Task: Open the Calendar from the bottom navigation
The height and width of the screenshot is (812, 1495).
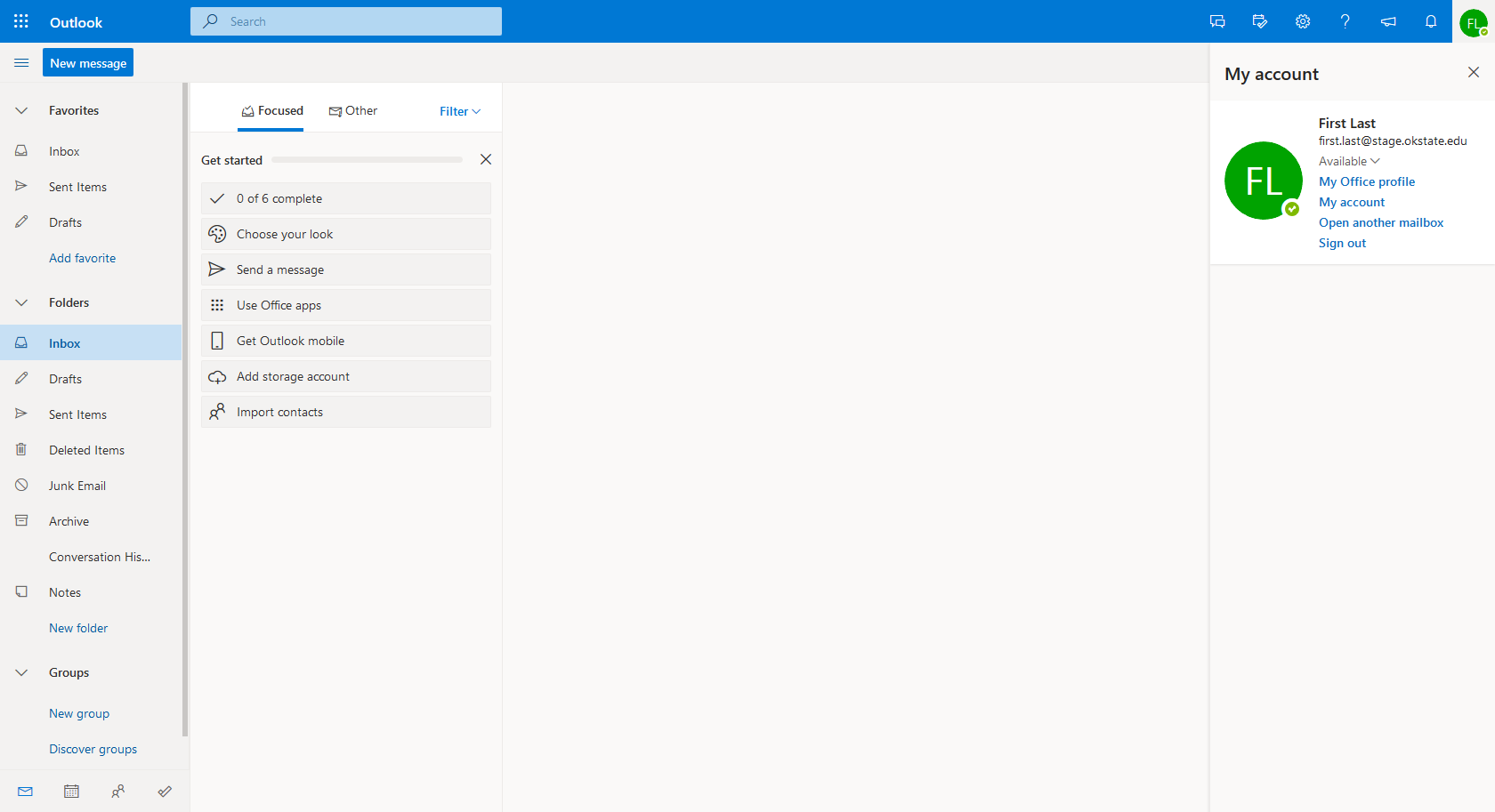Action: click(71, 792)
